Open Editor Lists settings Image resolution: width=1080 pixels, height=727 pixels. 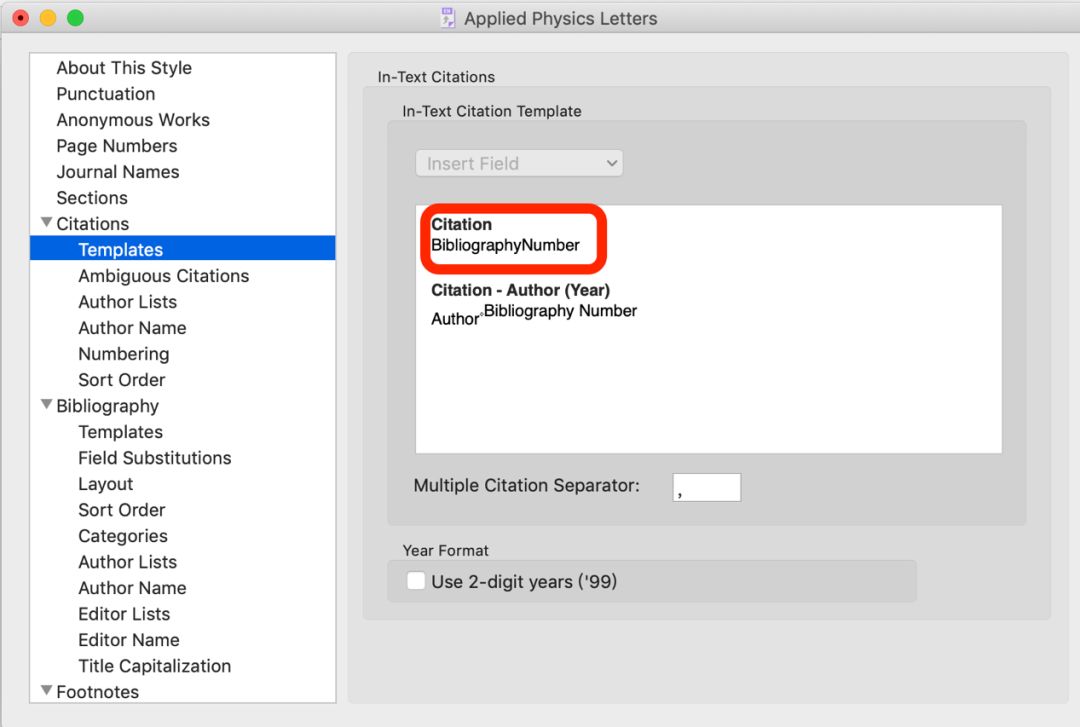tap(124, 614)
